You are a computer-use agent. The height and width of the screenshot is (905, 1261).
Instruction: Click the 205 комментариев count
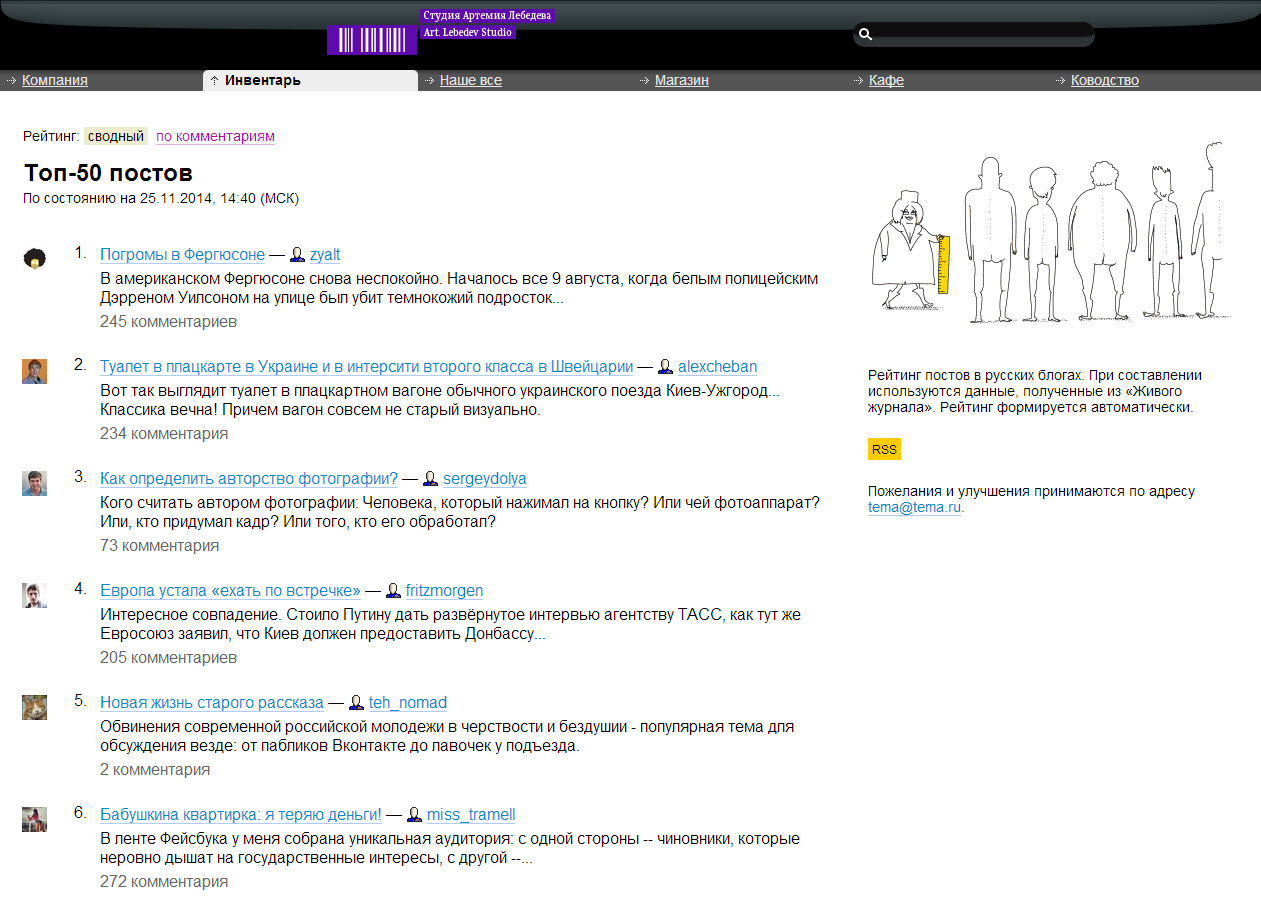[x=168, y=658]
